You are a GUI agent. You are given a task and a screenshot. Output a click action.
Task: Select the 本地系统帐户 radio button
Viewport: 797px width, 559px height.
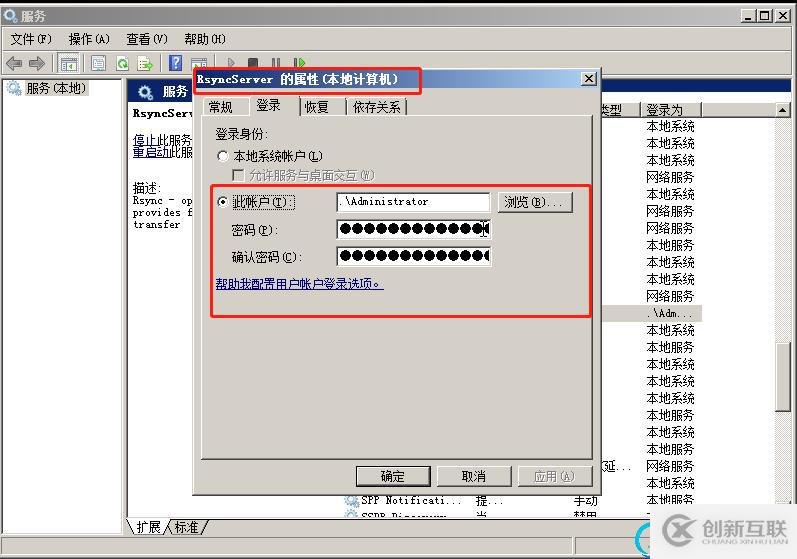click(x=222, y=156)
